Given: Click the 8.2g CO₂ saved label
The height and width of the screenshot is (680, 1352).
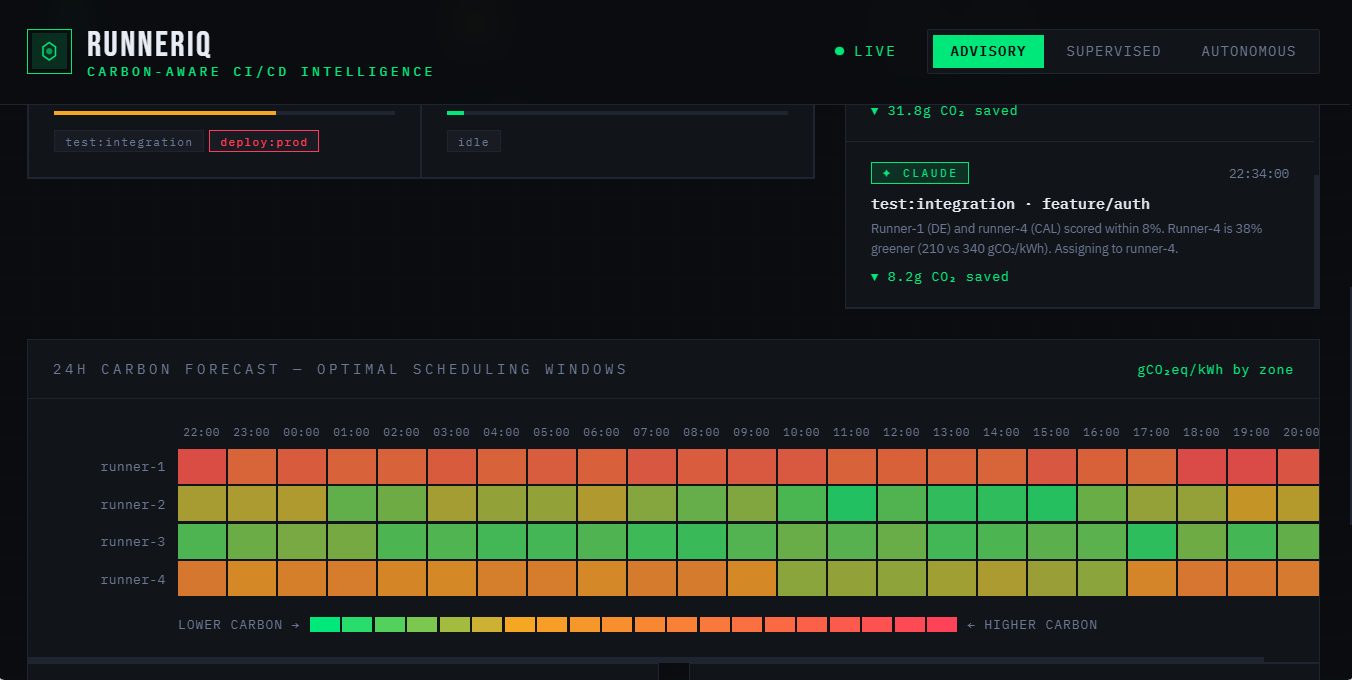Looking at the screenshot, I should click(x=940, y=277).
